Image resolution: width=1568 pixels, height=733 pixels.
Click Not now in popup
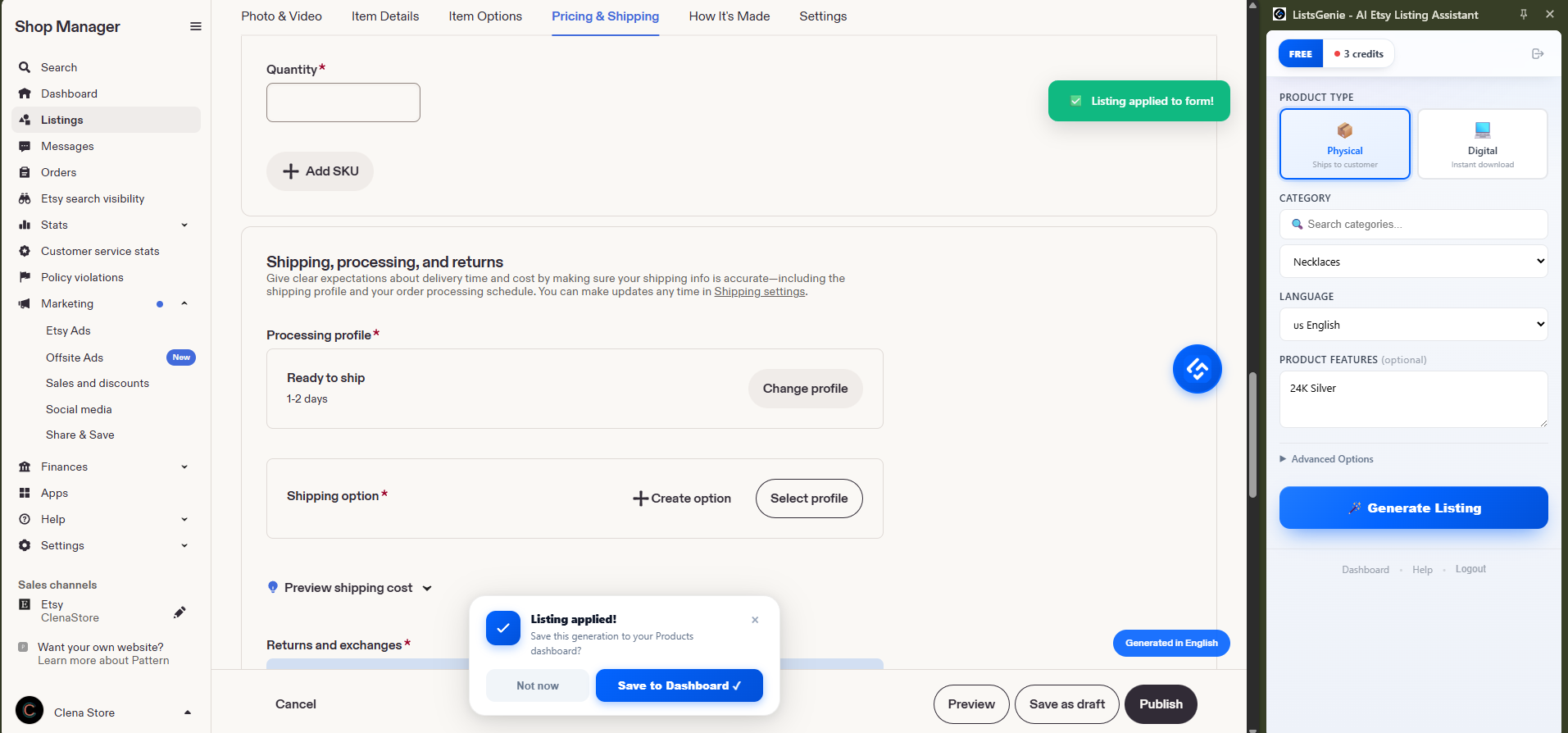pyautogui.click(x=538, y=685)
